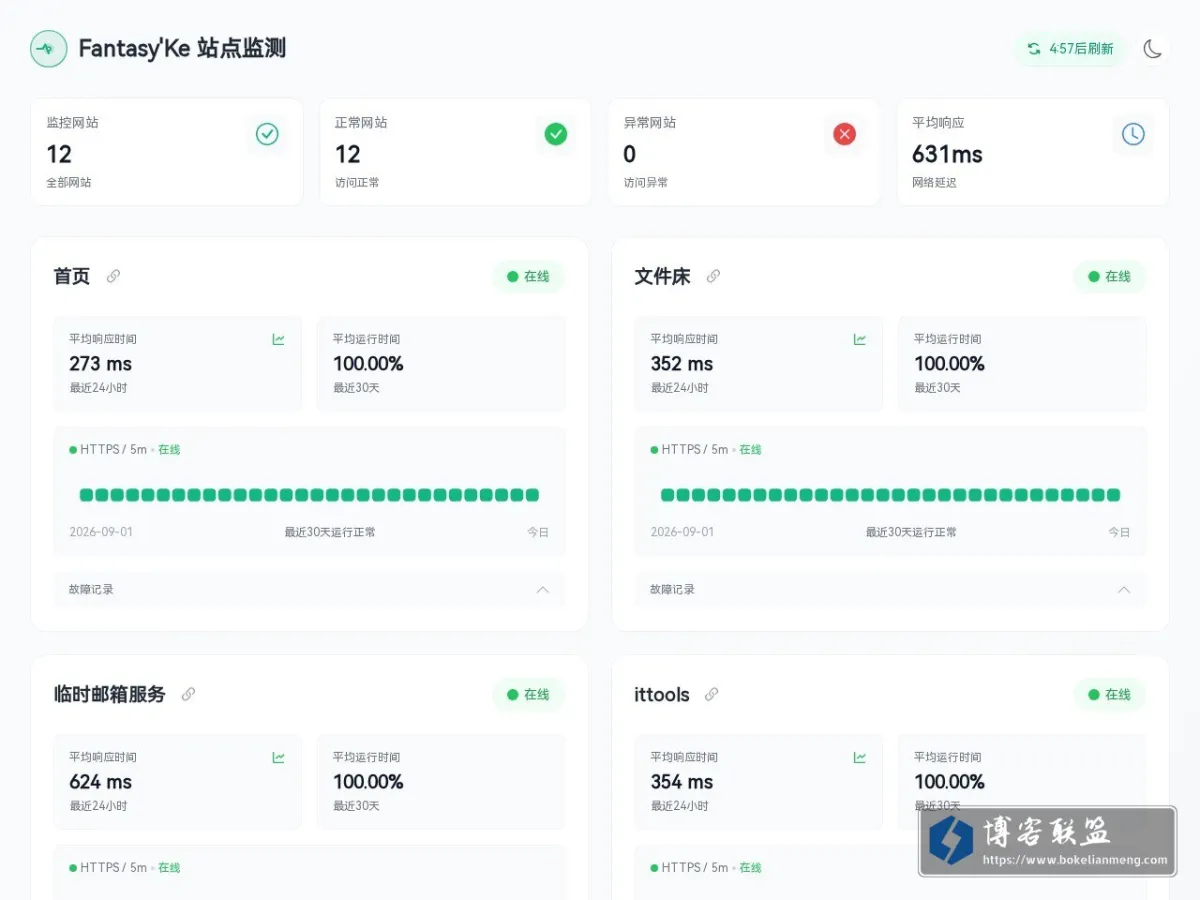Click the 临时邮箱服务 site title
The height and width of the screenshot is (900, 1200).
point(109,694)
